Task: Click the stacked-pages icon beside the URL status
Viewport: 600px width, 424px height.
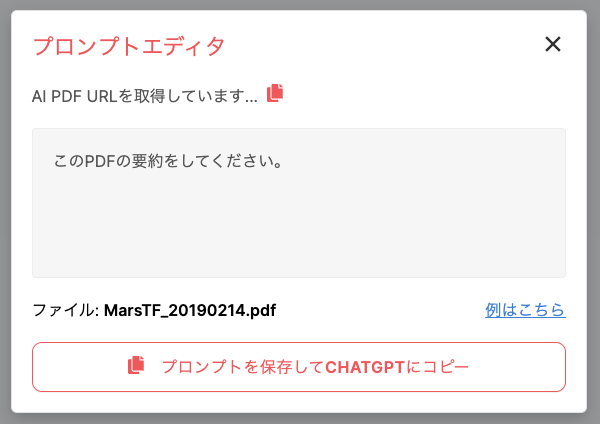Action: 275,93
